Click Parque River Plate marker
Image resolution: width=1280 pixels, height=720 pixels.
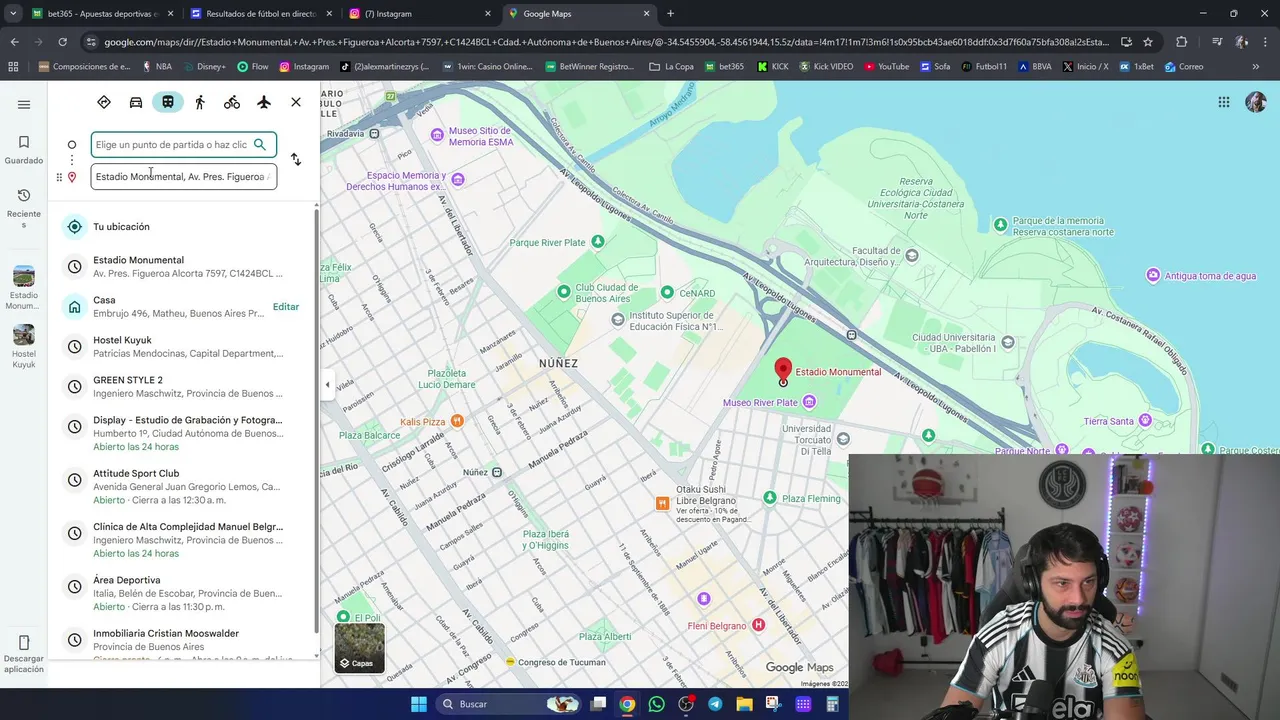tap(598, 242)
